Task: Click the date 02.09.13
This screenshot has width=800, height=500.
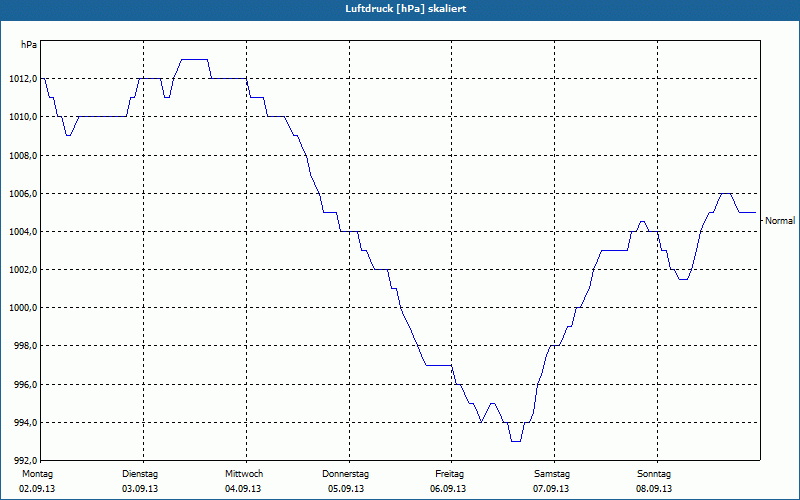Action: [37, 489]
